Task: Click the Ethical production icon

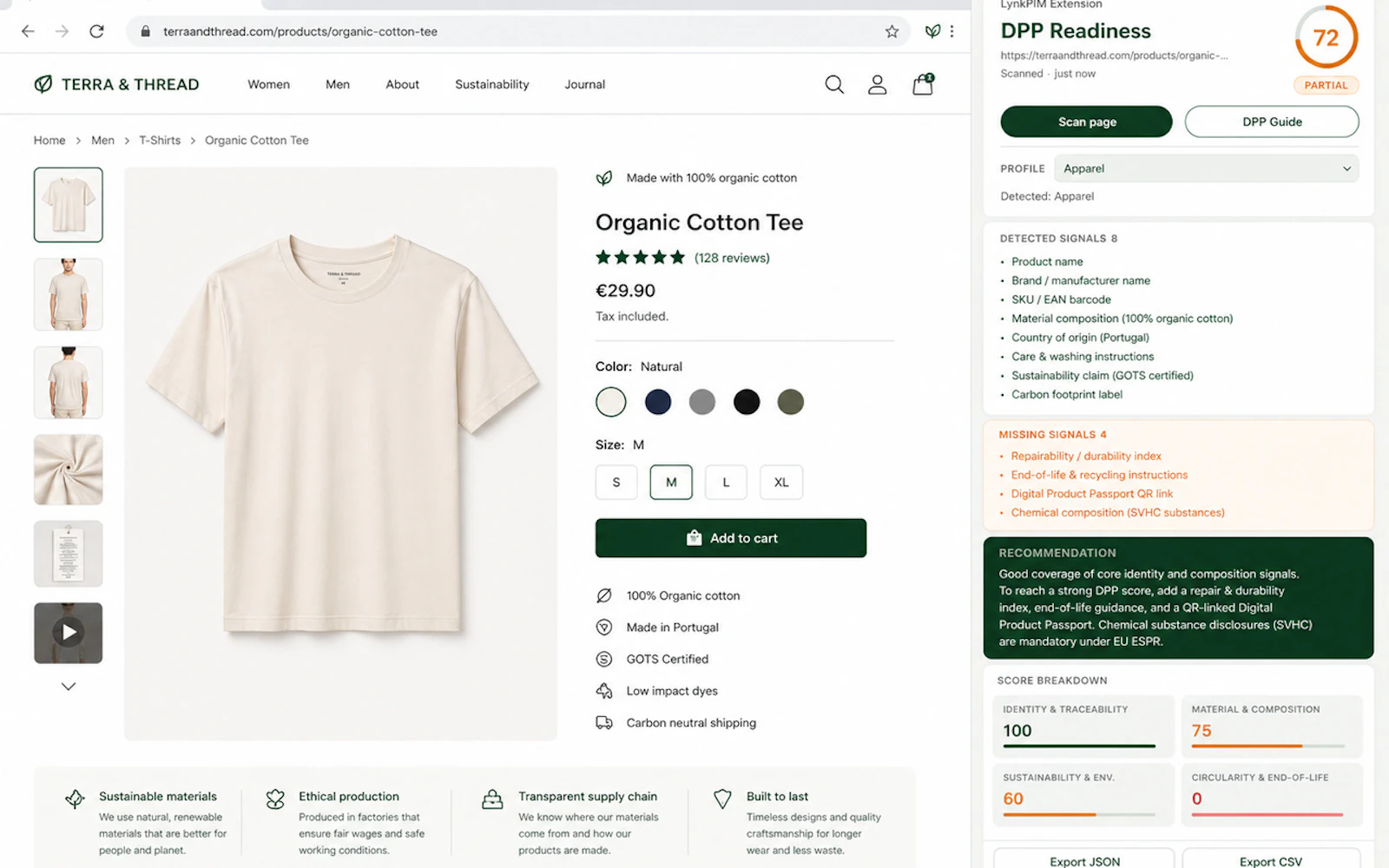Action: [x=275, y=799]
